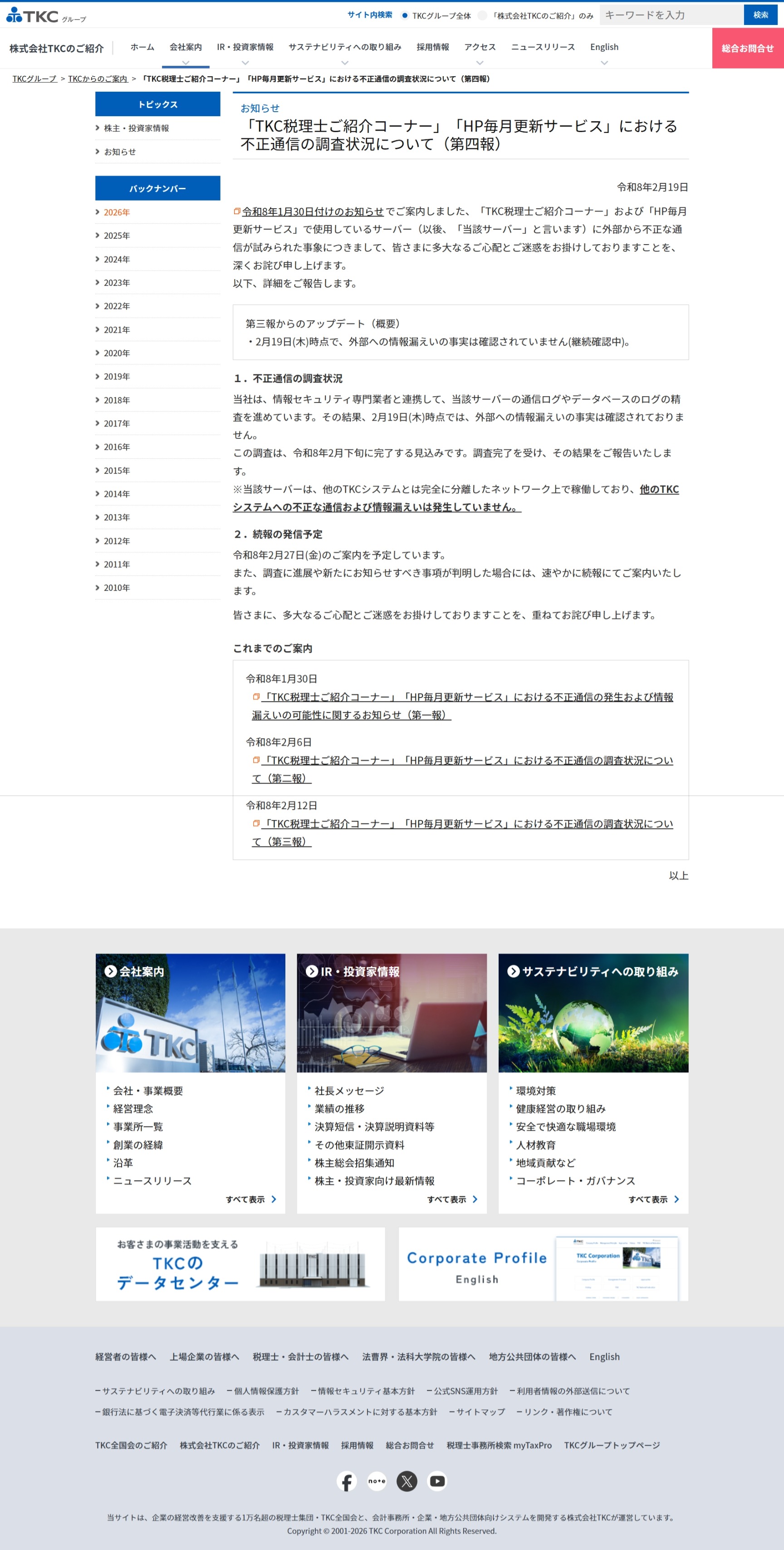
Task: Open the Corporate Profile English banner
Action: click(x=543, y=1264)
